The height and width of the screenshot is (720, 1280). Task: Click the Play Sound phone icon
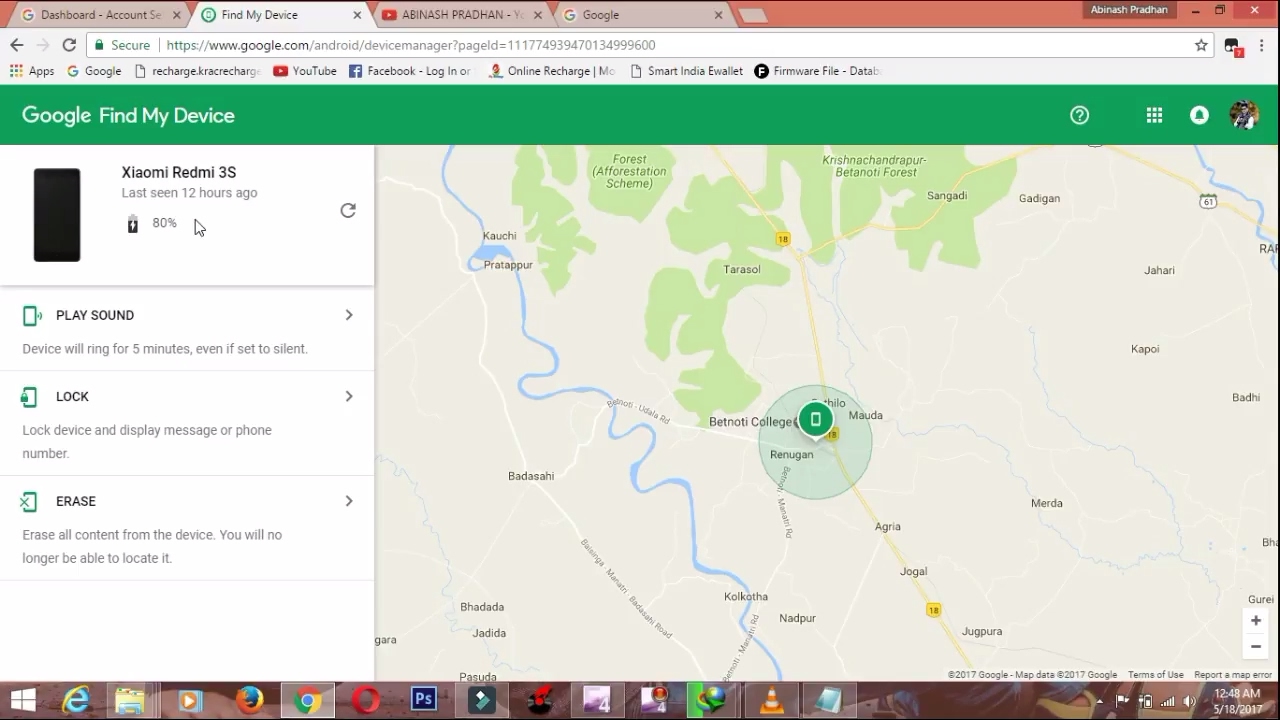[x=31, y=316]
